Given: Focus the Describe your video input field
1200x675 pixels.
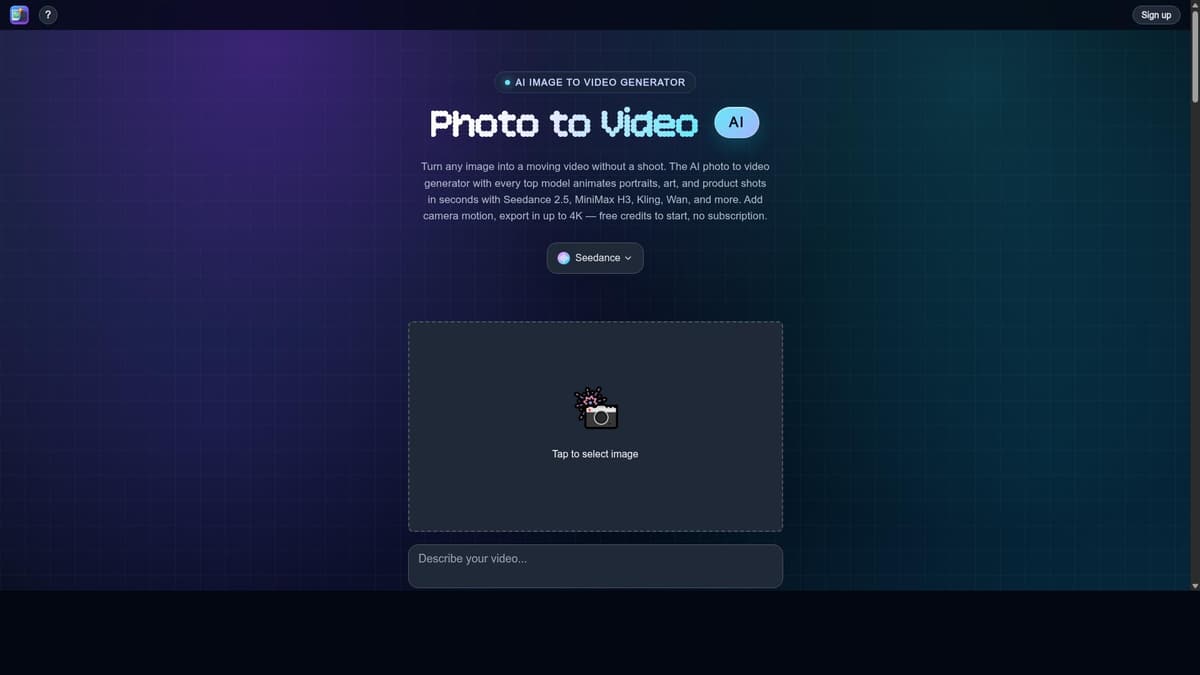Looking at the screenshot, I should [595, 566].
